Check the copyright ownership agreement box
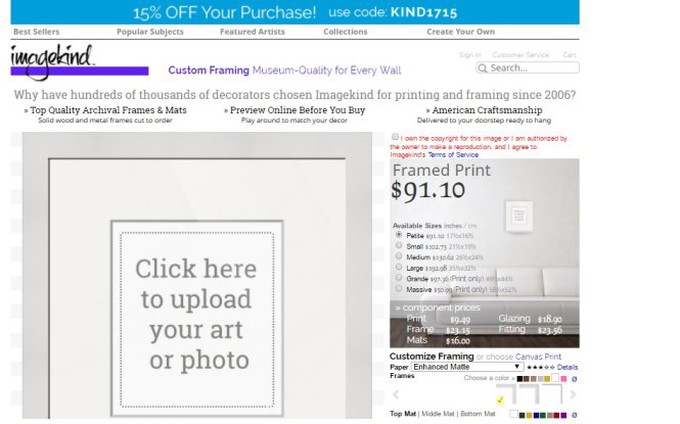Image resolution: width=680 pixels, height=424 pixels. (395, 137)
